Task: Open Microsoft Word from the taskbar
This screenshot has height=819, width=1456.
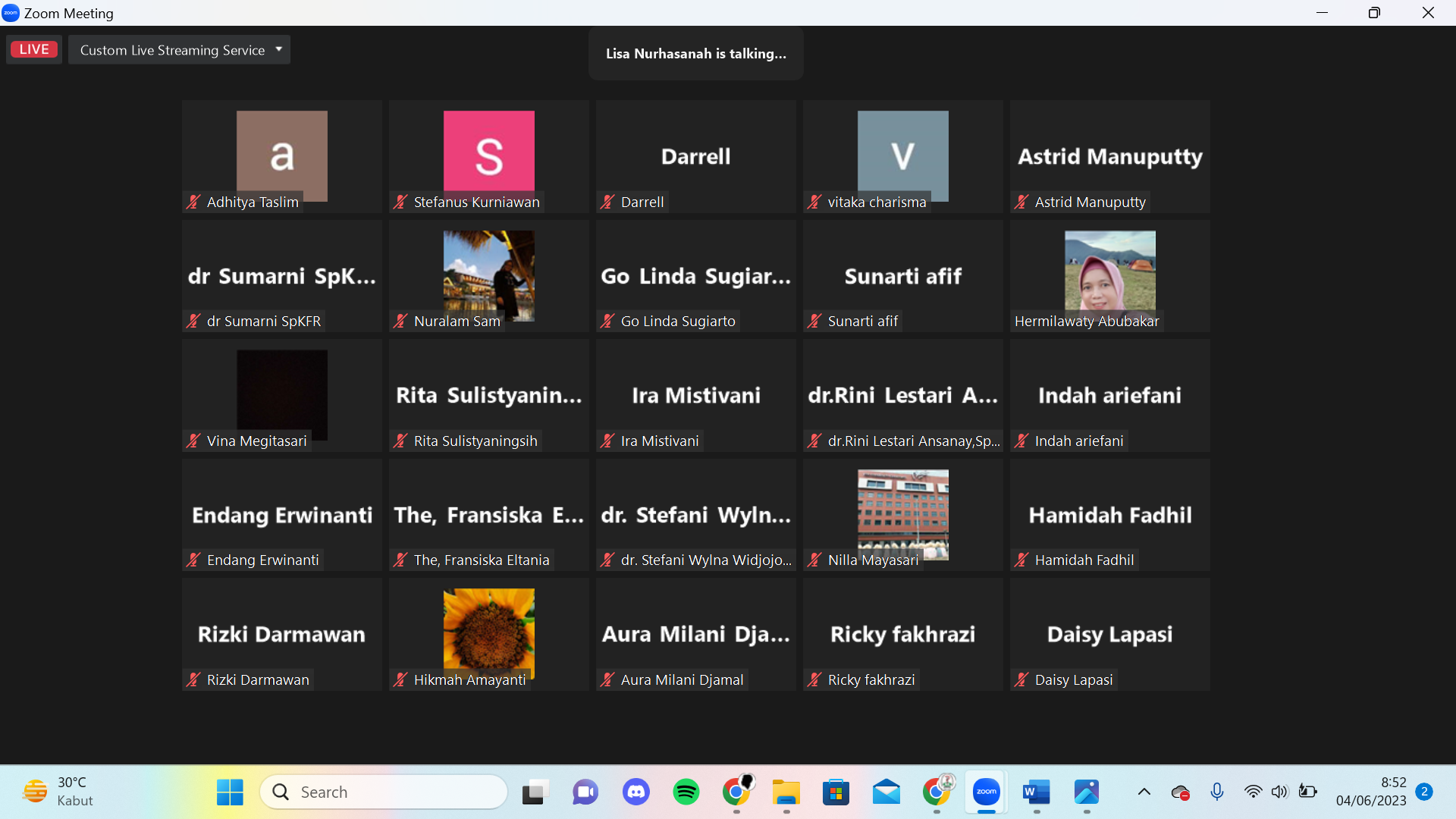Action: (x=1036, y=792)
